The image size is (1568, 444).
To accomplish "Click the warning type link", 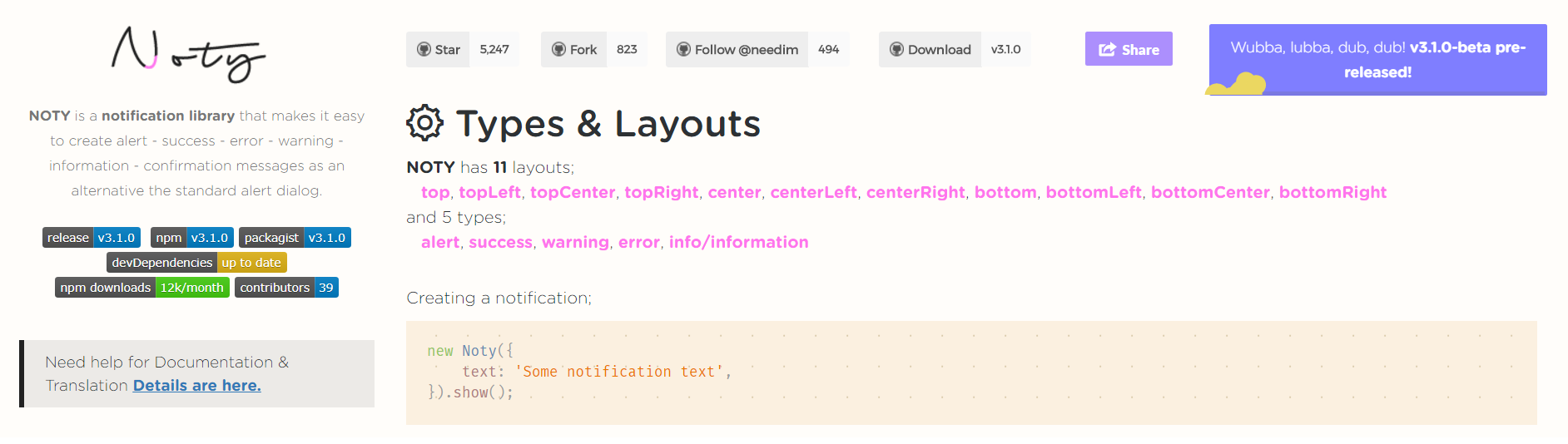I will pos(575,242).
